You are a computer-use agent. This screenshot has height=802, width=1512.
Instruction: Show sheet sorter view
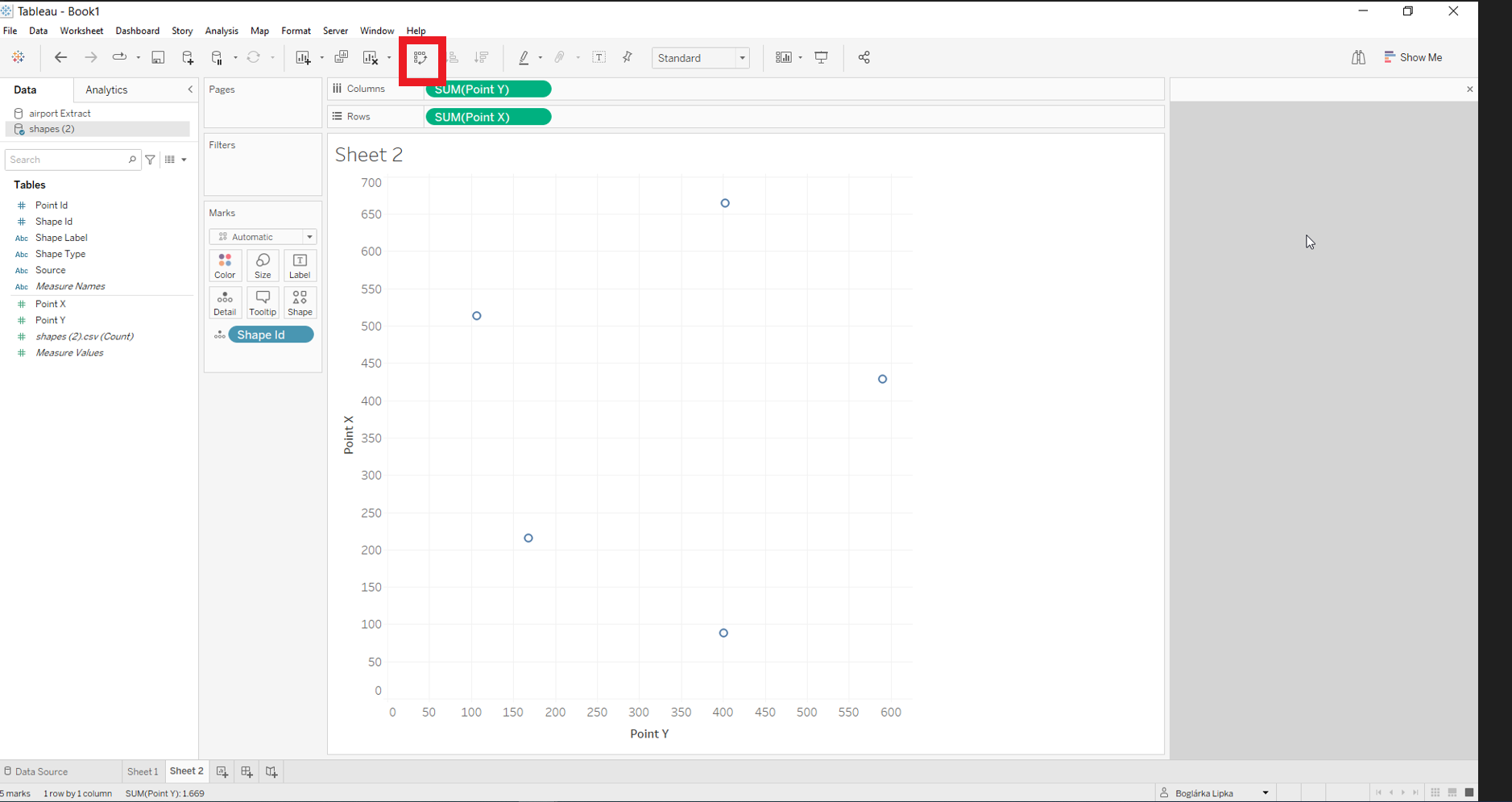pos(1435,793)
